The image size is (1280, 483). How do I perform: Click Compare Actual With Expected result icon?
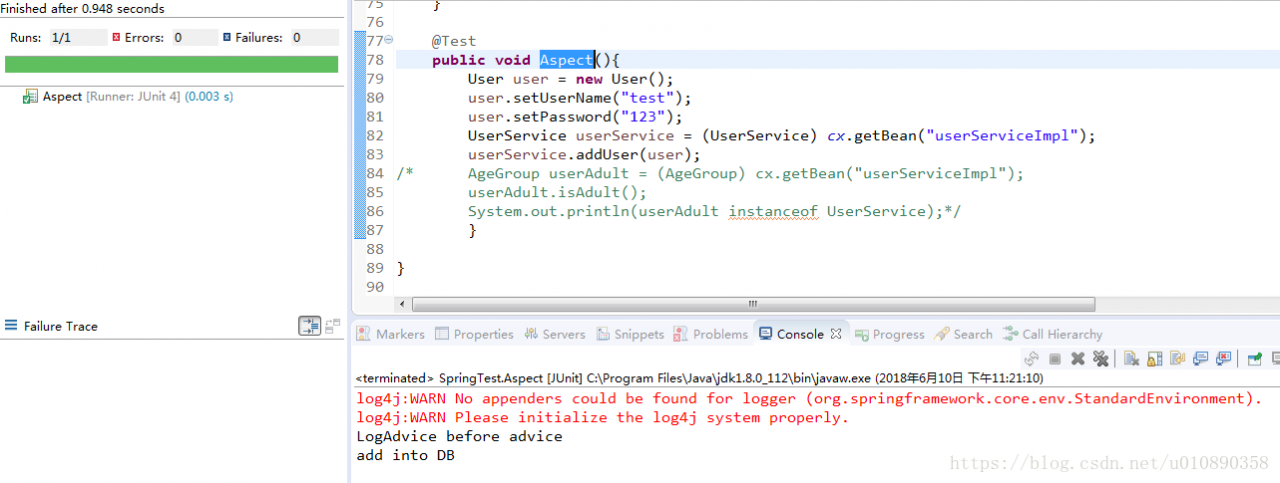[x=333, y=326]
